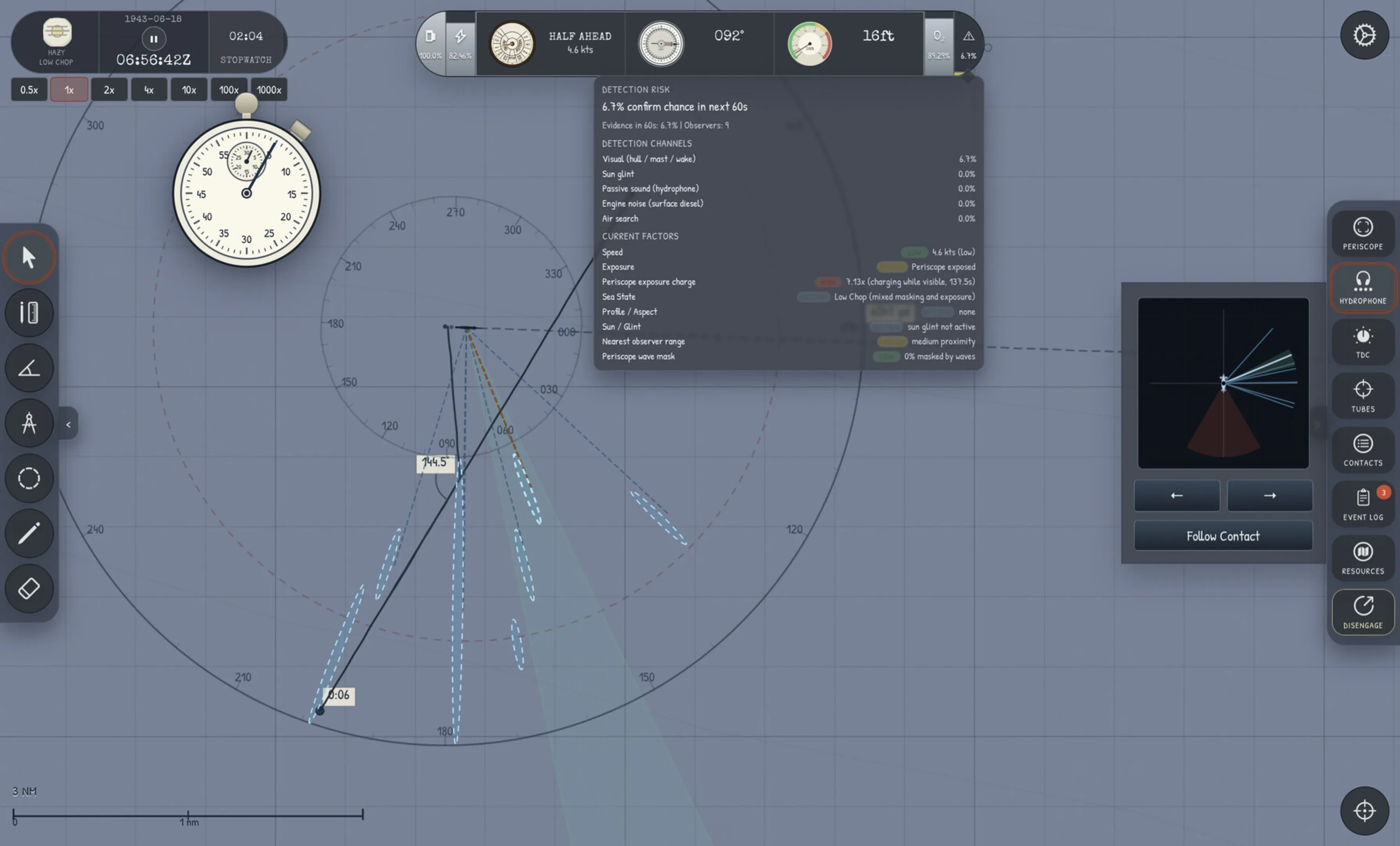Set time speed to 2x

pos(109,90)
